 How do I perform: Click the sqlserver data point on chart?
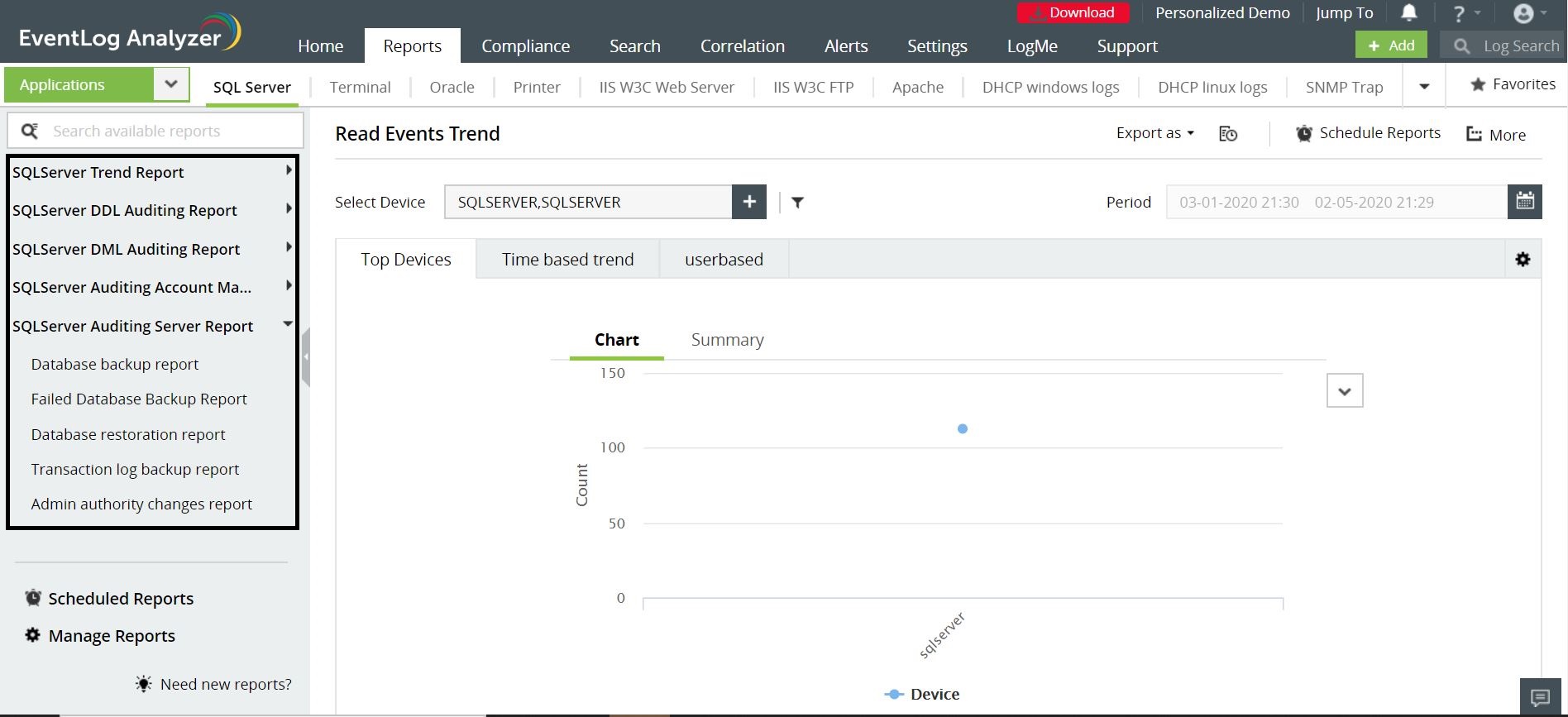click(963, 428)
